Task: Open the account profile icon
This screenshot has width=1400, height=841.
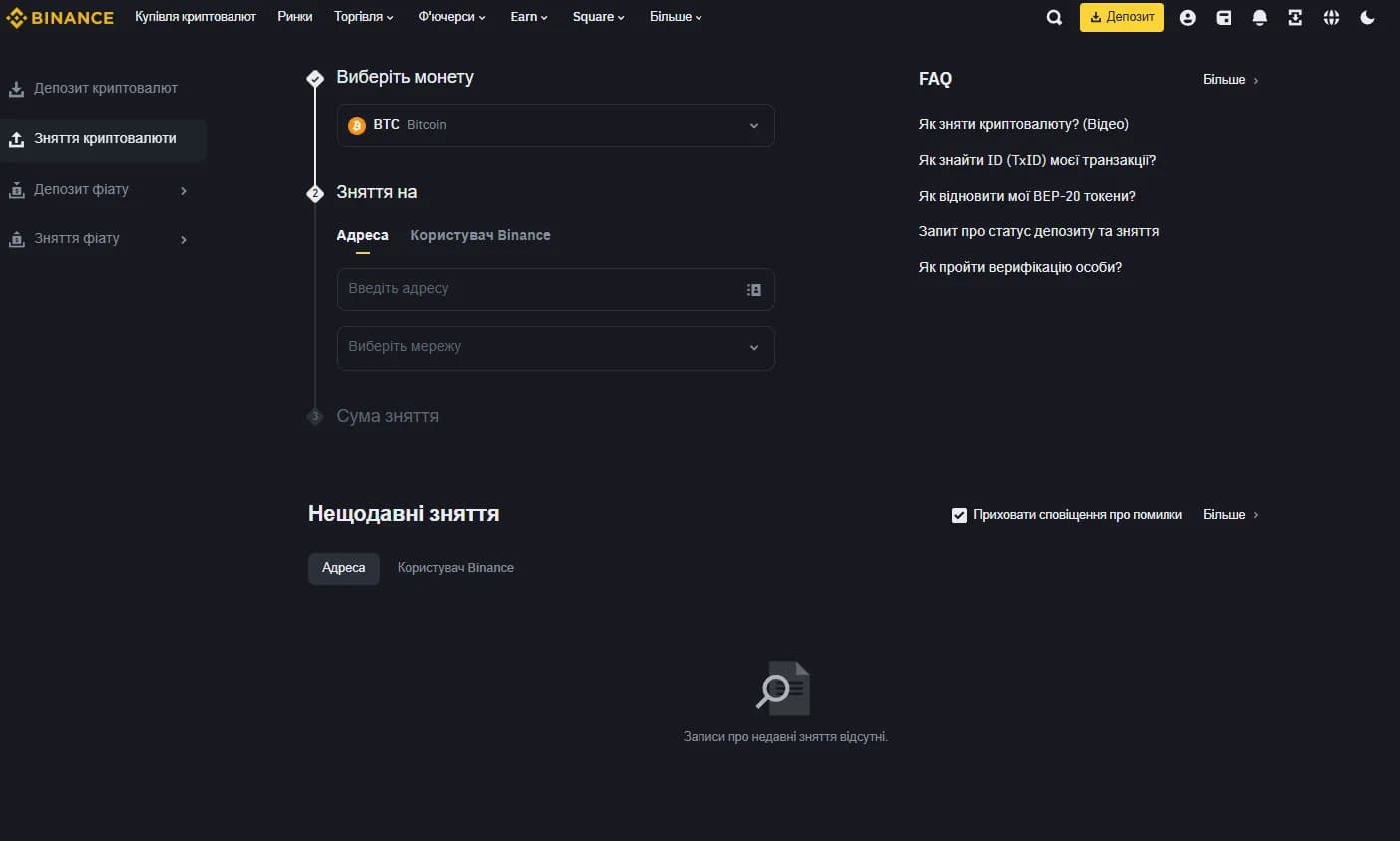Action: point(1187,17)
